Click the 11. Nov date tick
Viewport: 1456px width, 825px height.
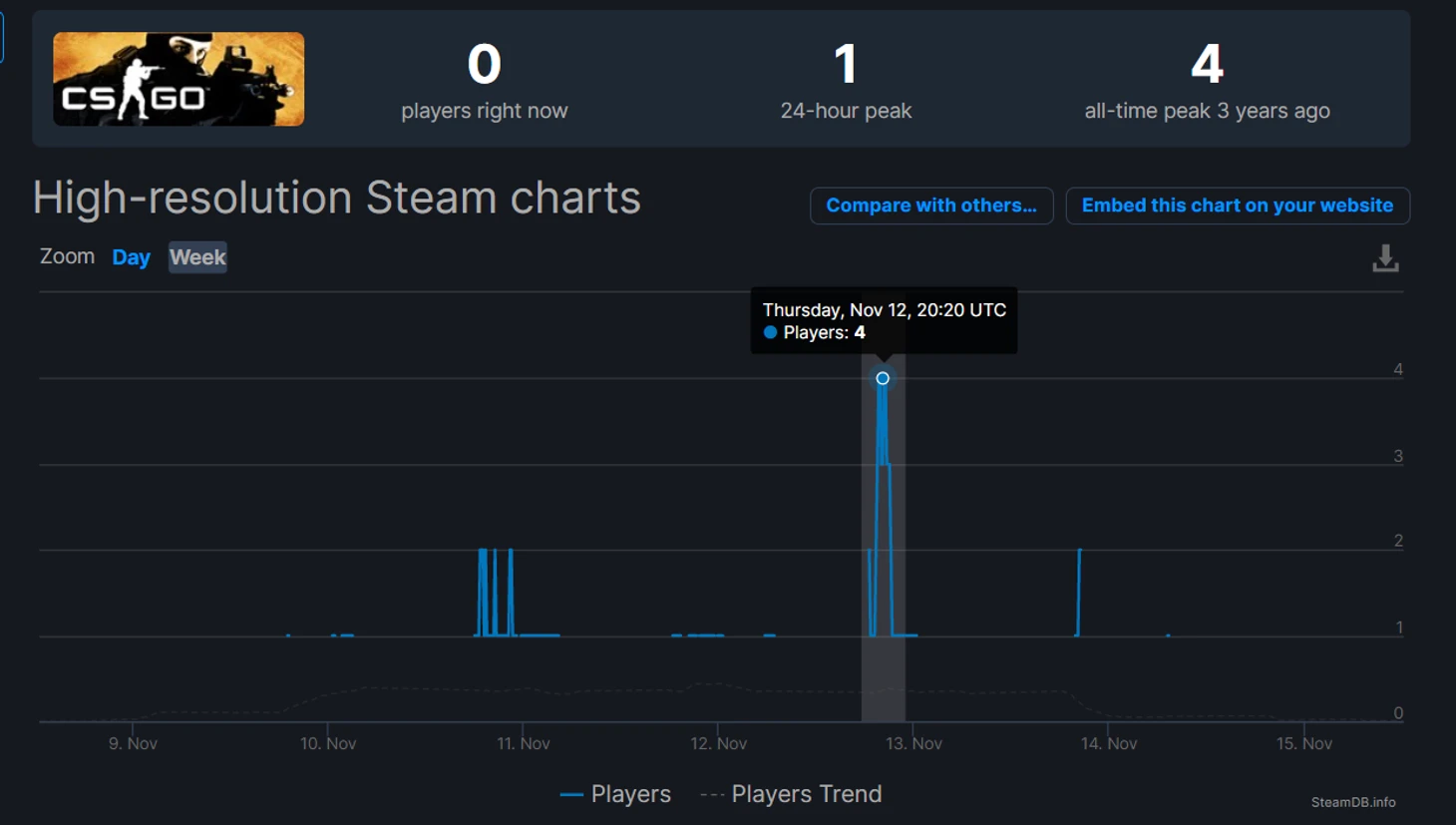(x=524, y=743)
